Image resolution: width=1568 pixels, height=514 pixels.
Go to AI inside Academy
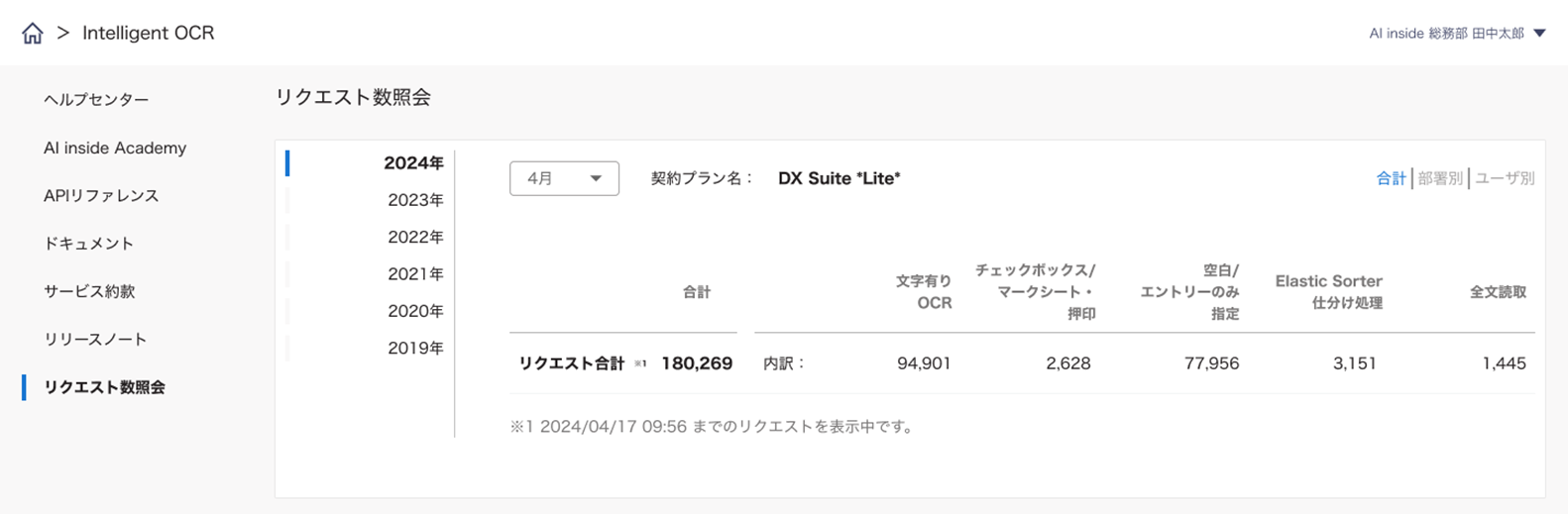coord(115,148)
